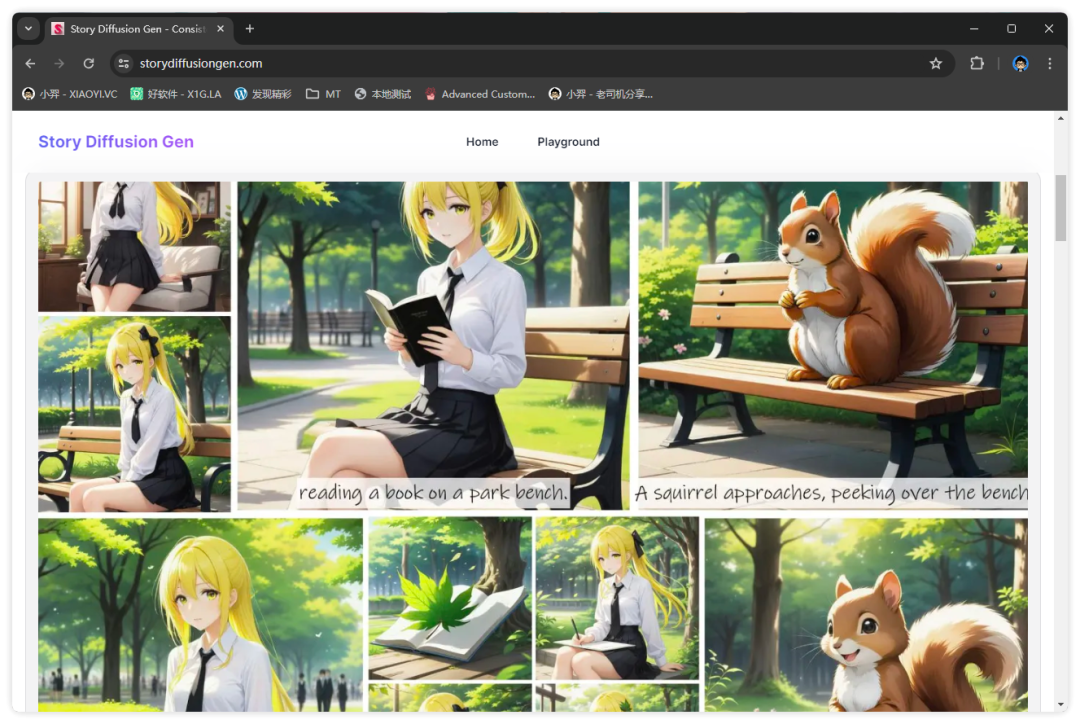1080x724 pixels.
Task: View site information icon in address bar
Action: pyautogui.click(x=123, y=63)
